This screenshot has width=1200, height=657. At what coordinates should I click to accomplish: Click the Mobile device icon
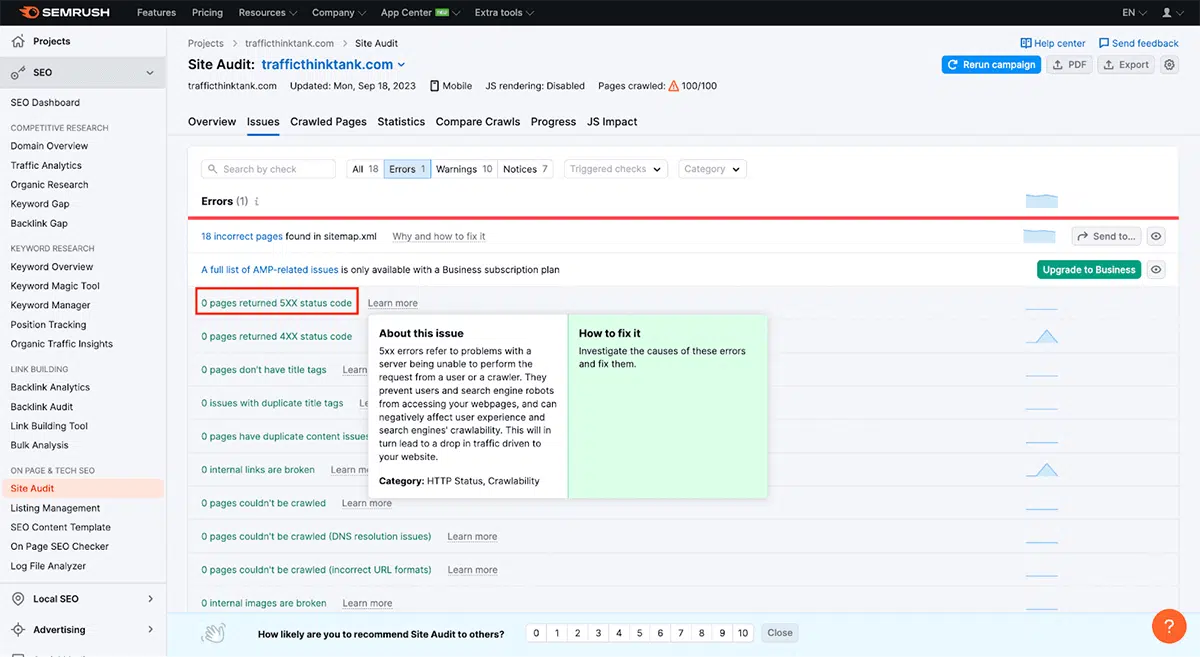pyautogui.click(x=434, y=86)
